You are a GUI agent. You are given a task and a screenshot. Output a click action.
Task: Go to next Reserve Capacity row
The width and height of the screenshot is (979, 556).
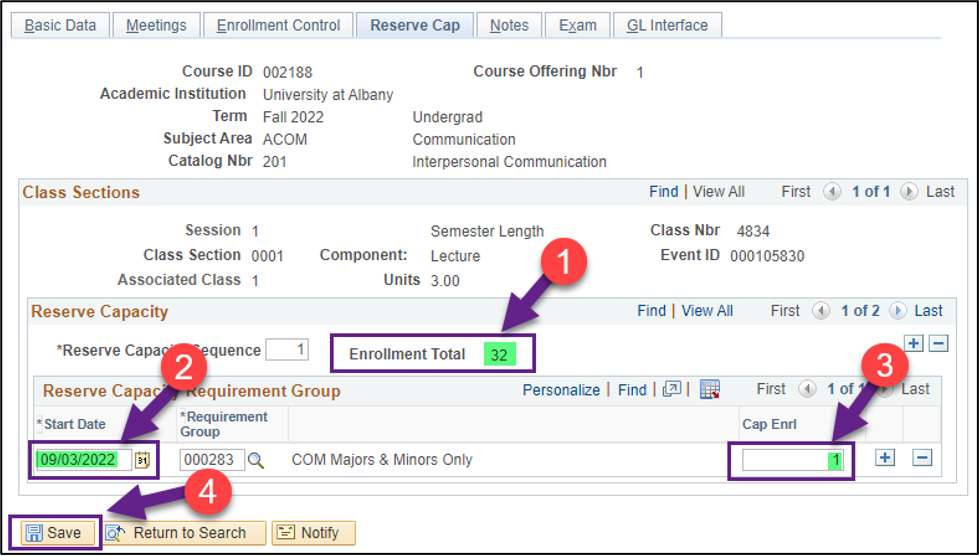click(897, 312)
